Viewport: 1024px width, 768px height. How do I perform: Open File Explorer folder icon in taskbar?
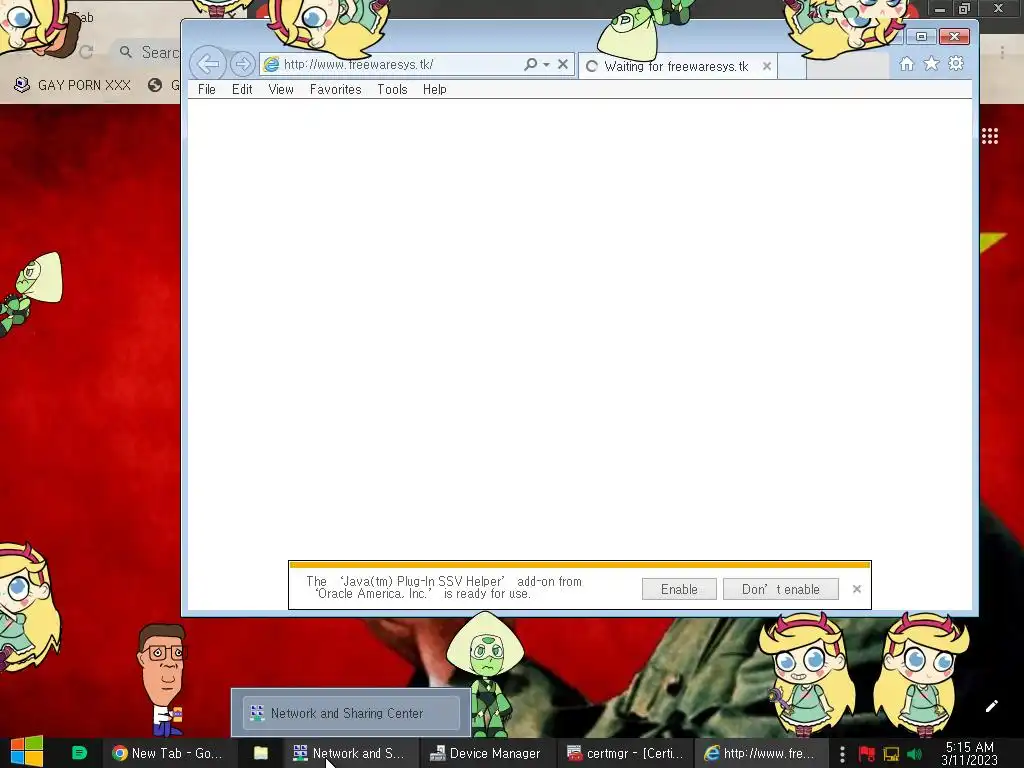pos(261,753)
